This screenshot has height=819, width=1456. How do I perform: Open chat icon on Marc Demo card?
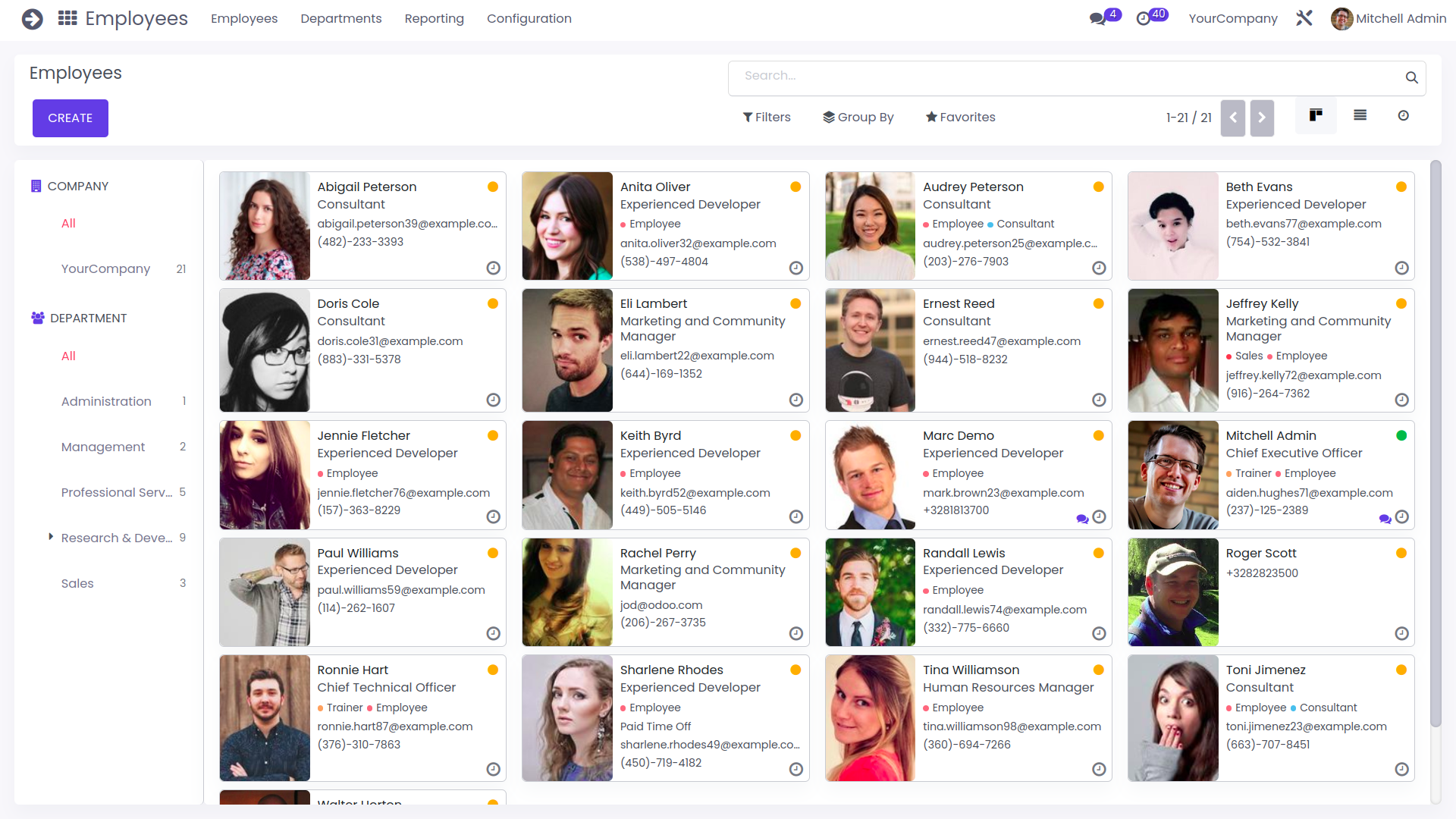pos(1082,519)
